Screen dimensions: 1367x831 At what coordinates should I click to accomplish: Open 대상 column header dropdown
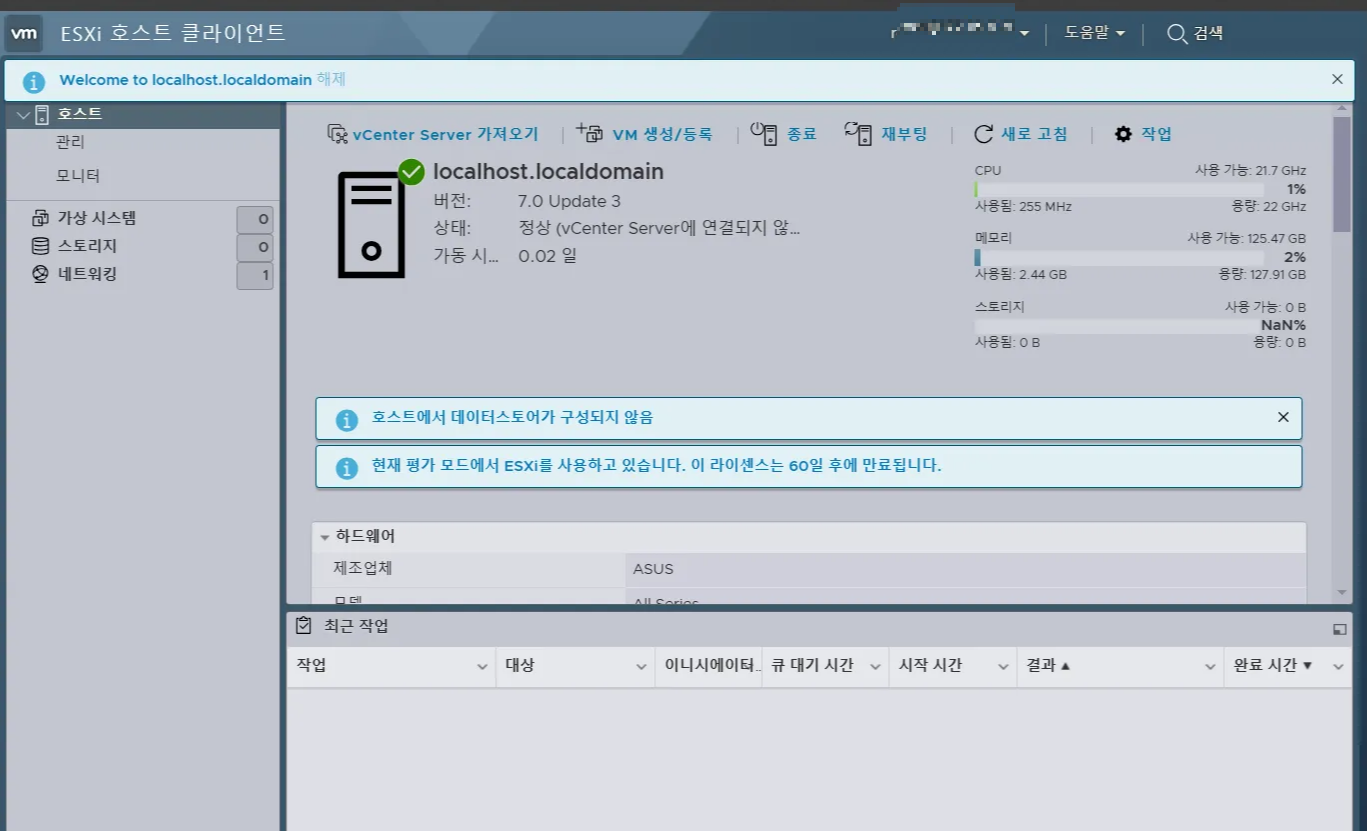click(x=641, y=667)
